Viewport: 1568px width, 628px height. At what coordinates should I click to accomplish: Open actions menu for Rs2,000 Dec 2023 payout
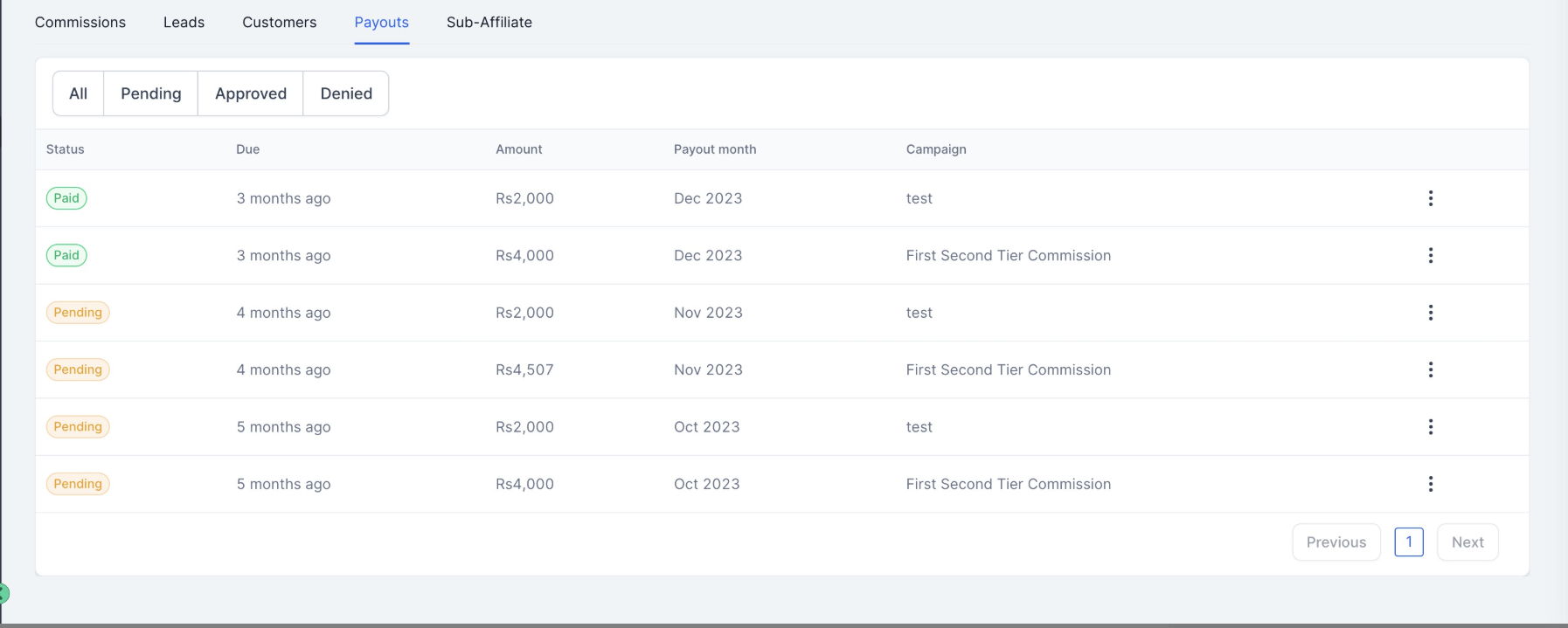click(1431, 198)
